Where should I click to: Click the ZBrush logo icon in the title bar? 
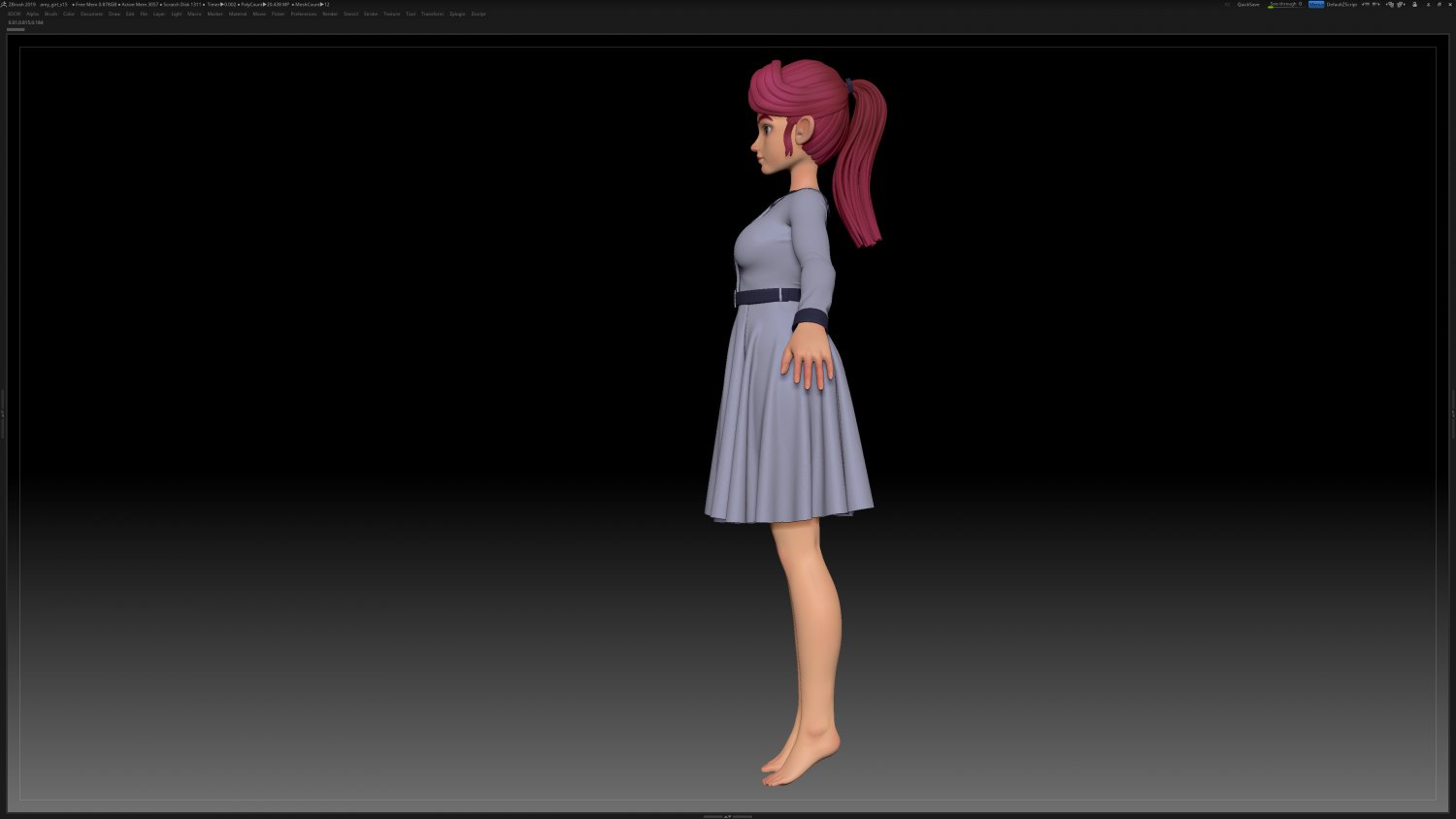pos(6,3)
